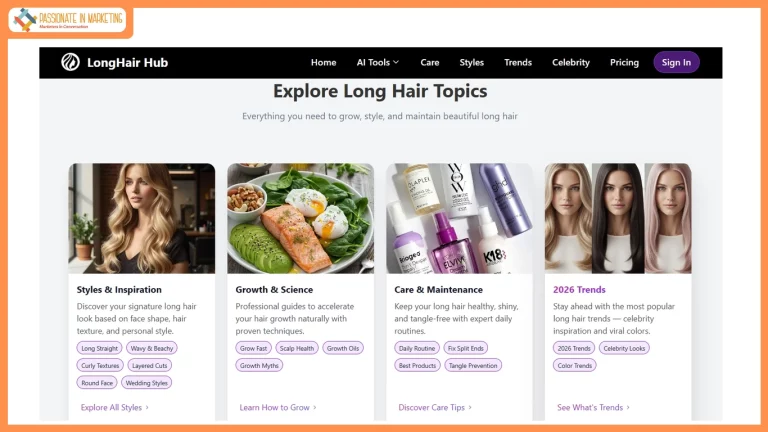Click the Styles & Inspiration card image

pyautogui.click(x=141, y=218)
